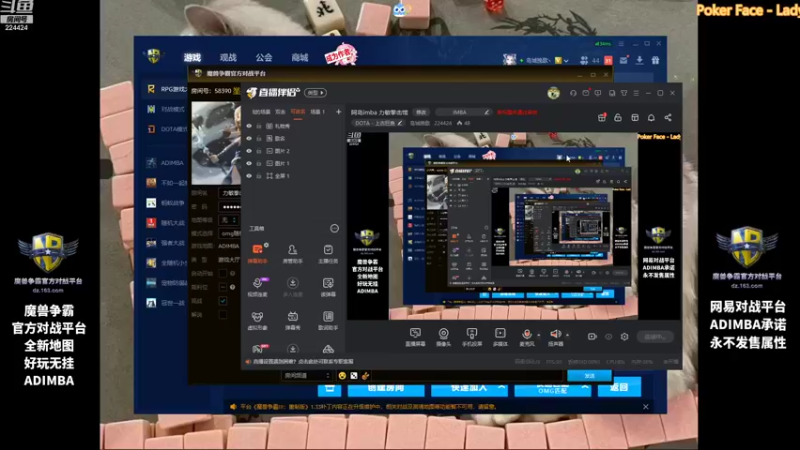This screenshot has height=450, width=800.
Task: Open the 房管助手 tool
Action: coord(292,253)
